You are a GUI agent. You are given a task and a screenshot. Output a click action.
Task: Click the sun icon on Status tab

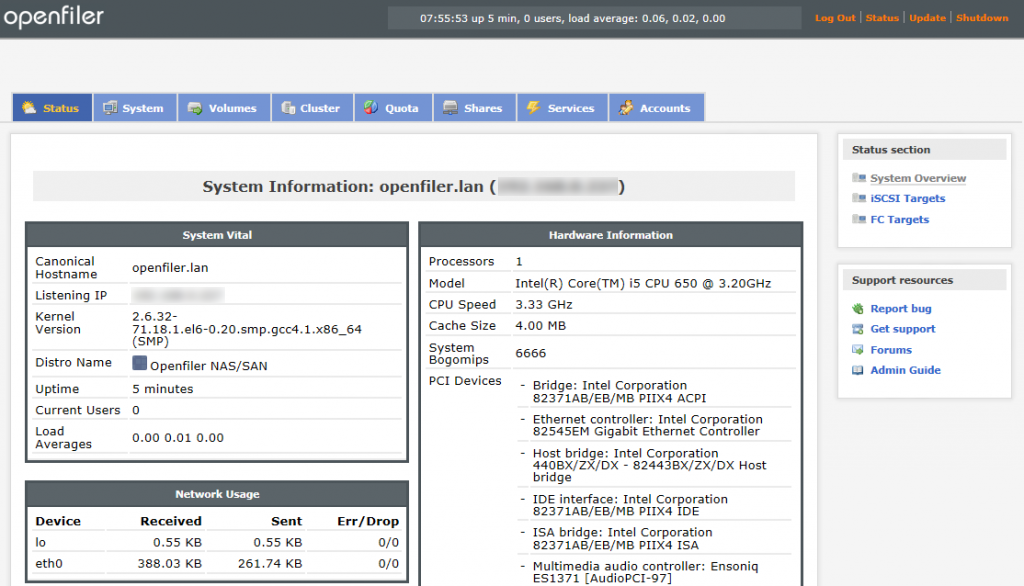click(x=29, y=108)
